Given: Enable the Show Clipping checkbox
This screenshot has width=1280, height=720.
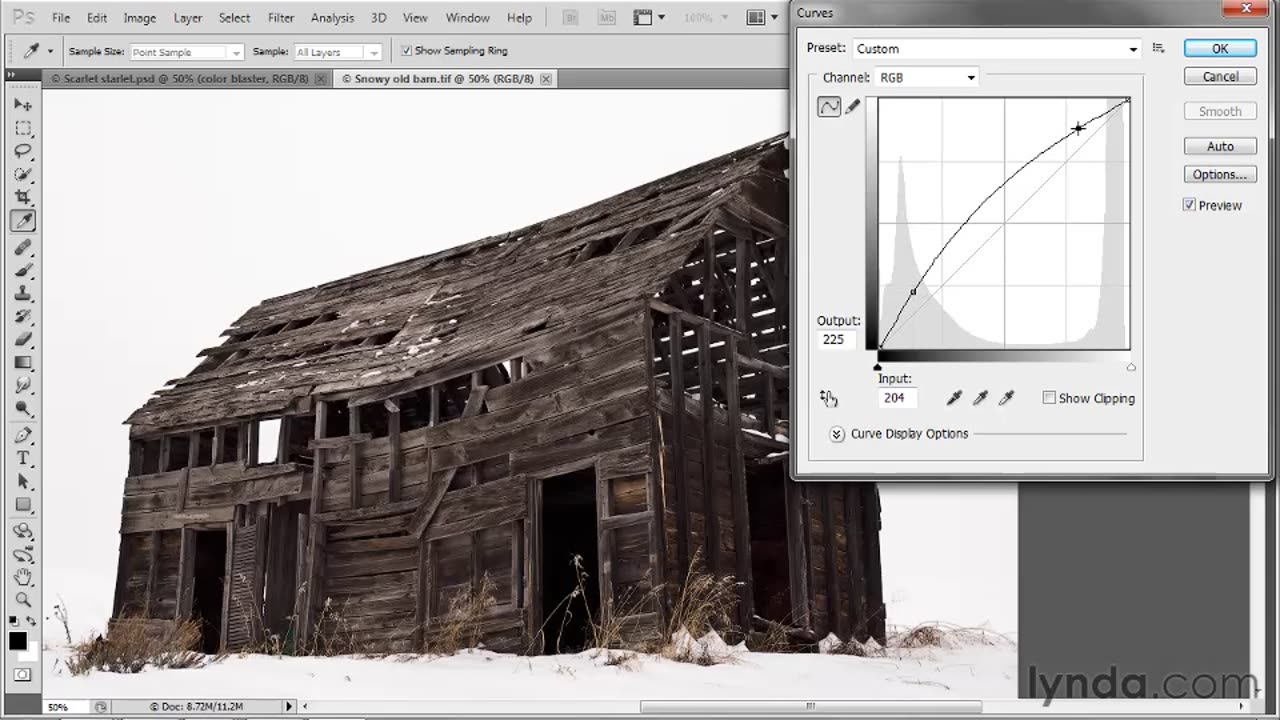Looking at the screenshot, I should tap(1049, 398).
